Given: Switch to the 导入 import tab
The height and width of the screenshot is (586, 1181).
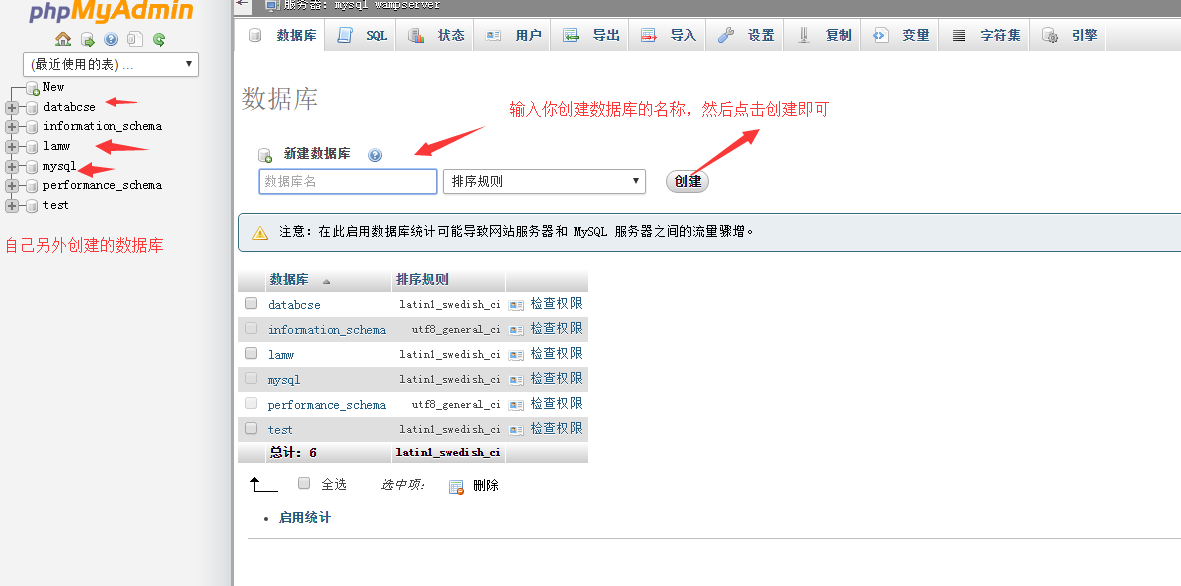Looking at the screenshot, I should click(667, 35).
